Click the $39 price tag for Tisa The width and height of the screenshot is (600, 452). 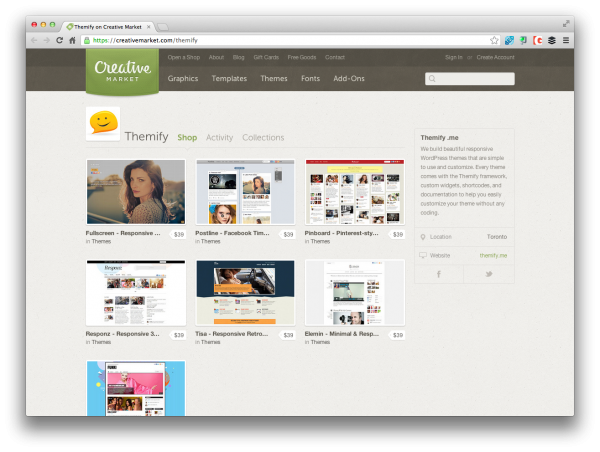[288, 335]
